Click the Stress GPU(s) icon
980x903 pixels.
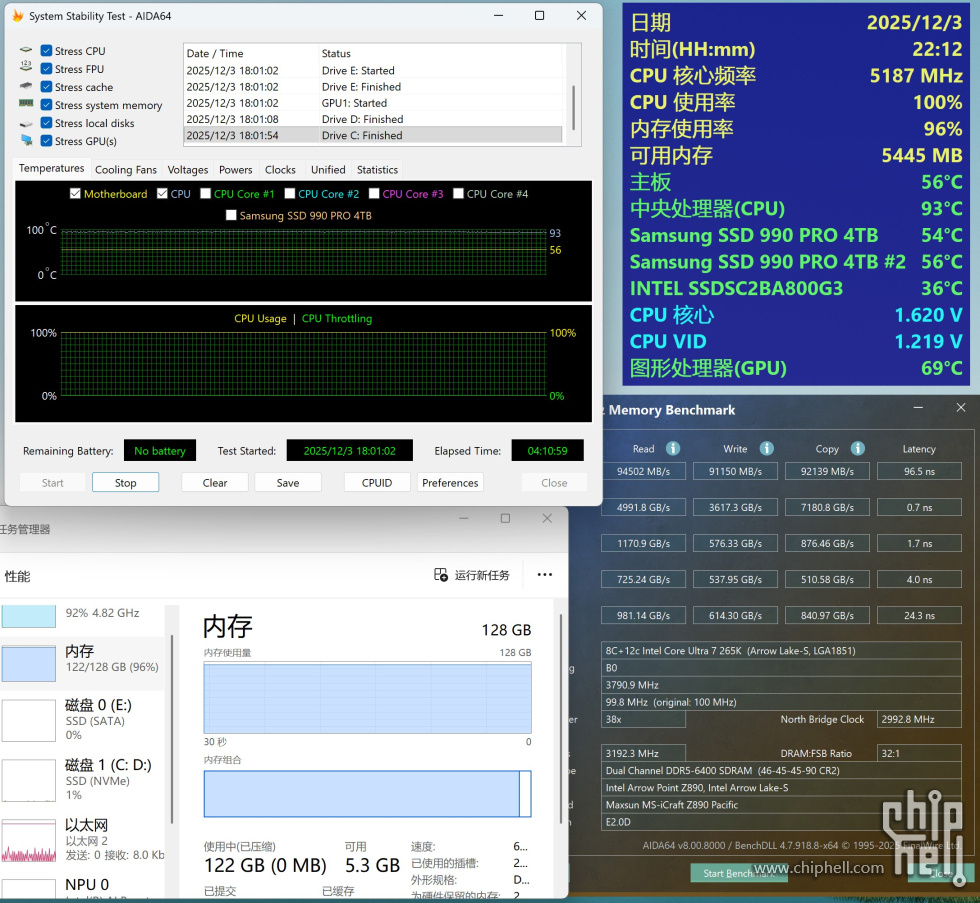pyautogui.click(x=26, y=141)
